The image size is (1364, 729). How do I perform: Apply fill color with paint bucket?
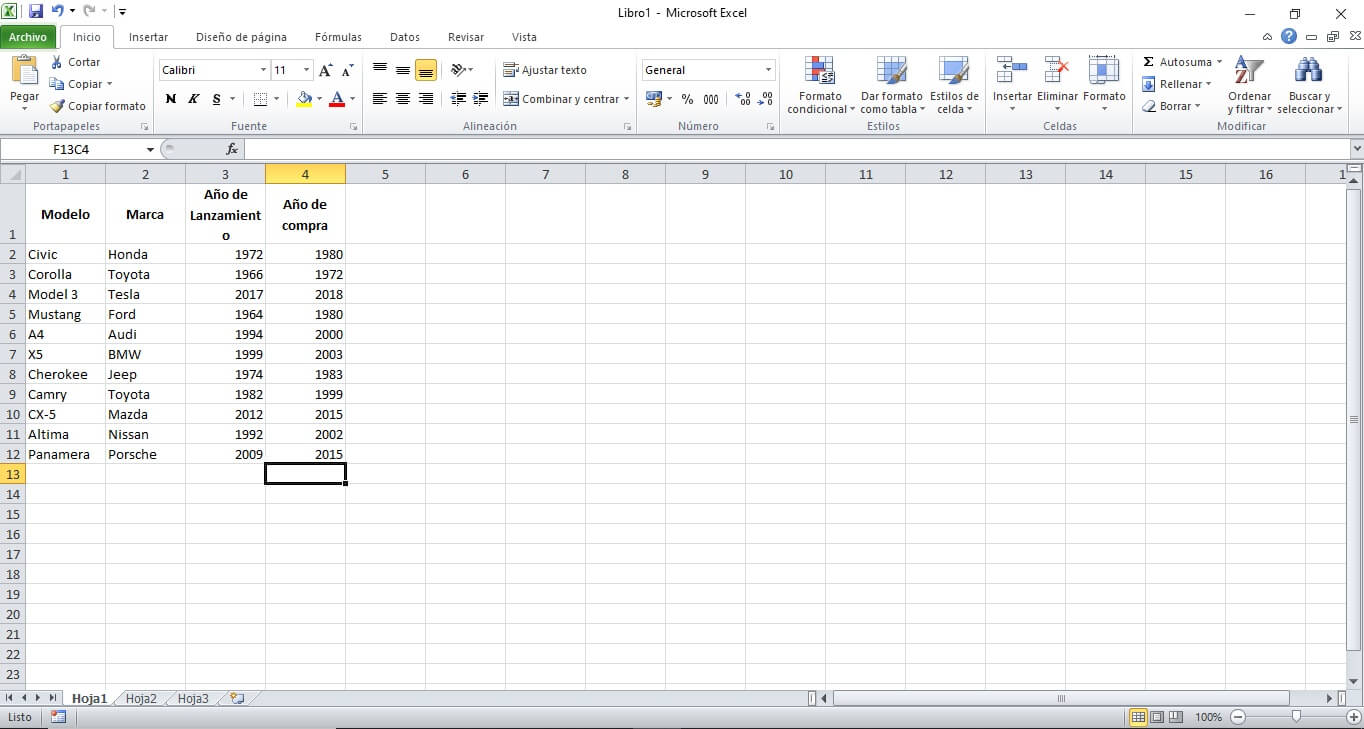click(x=304, y=99)
